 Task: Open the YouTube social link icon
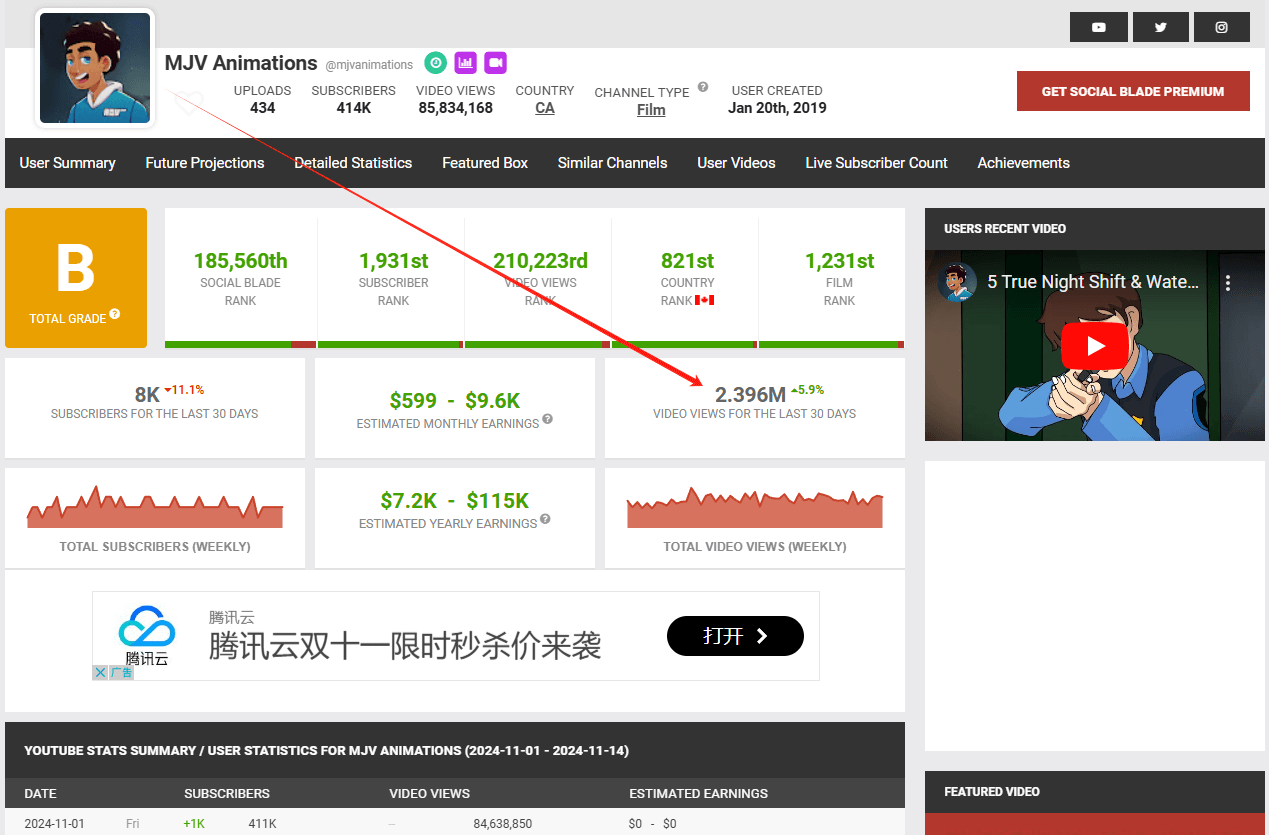1098,27
